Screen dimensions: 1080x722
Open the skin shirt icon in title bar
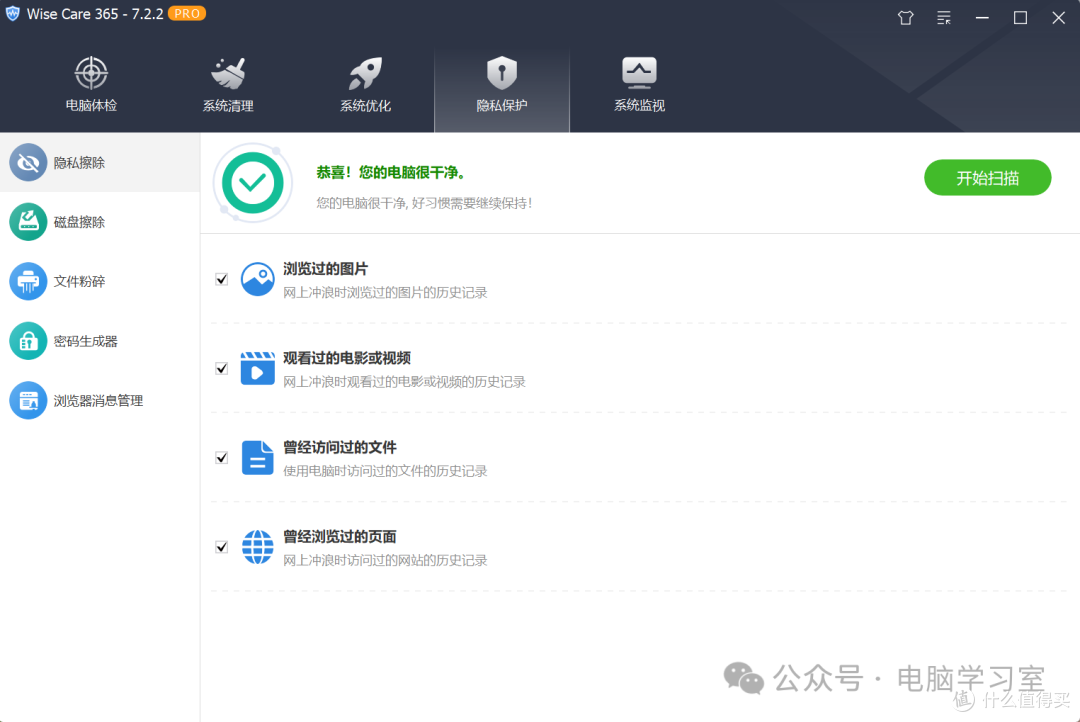click(x=906, y=18)
